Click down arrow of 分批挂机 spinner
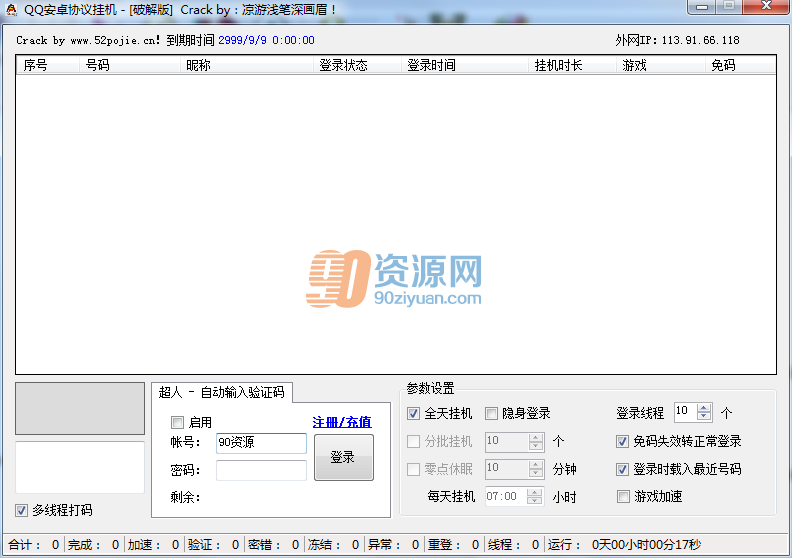This screenshot has width=792, height=558. click(x=535, y=446)
